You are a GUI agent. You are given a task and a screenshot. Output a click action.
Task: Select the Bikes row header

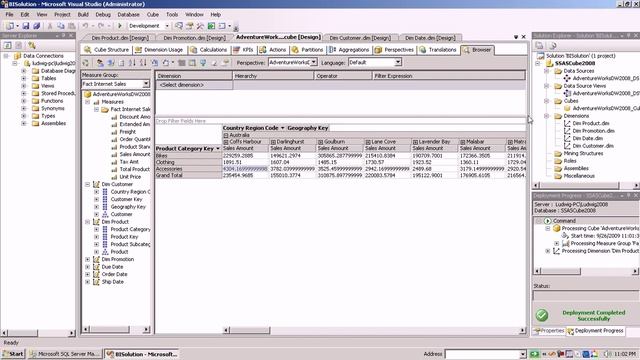pyautogui.click(x=188, y=156)
